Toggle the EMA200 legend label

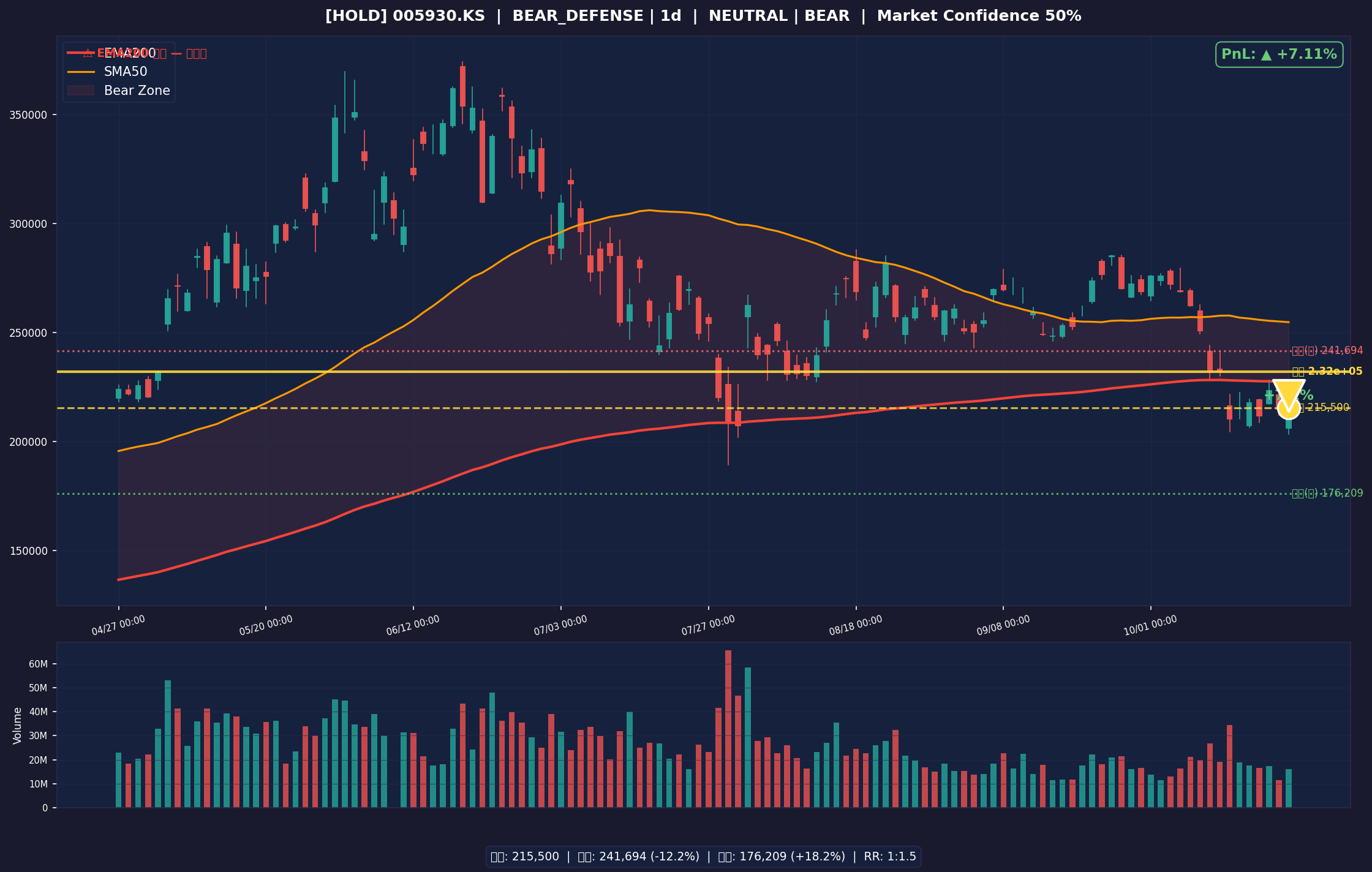click(130, 53)
